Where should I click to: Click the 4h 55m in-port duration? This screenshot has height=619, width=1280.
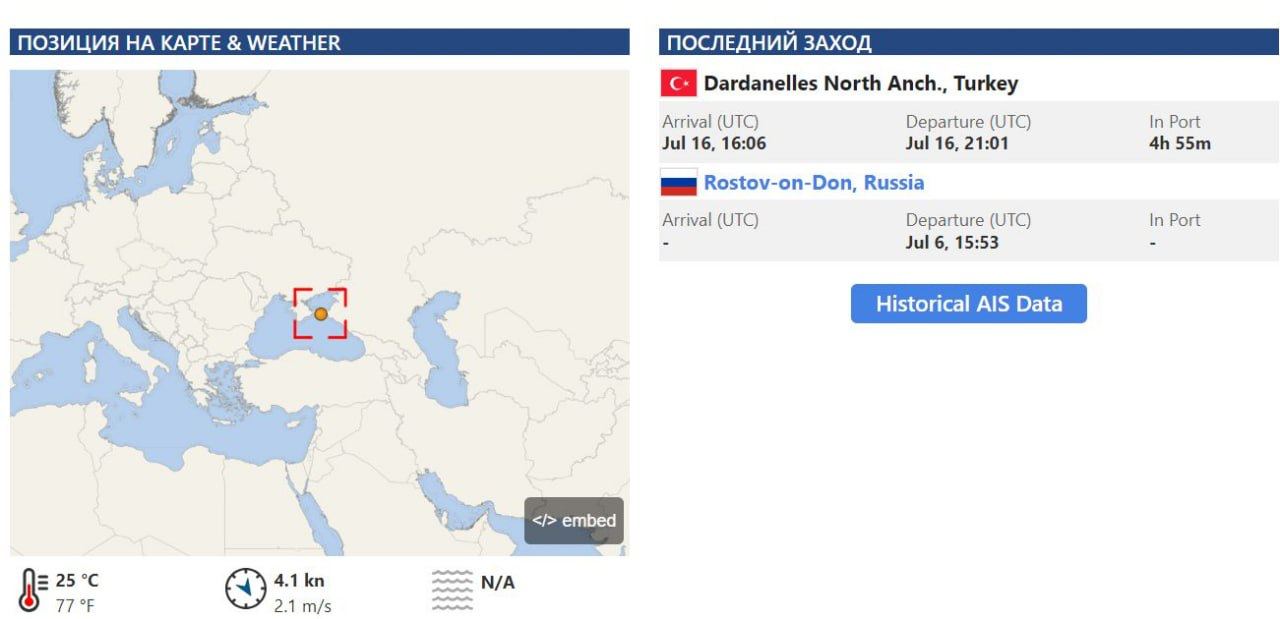pyautogui.click(x=1180, y=143)
